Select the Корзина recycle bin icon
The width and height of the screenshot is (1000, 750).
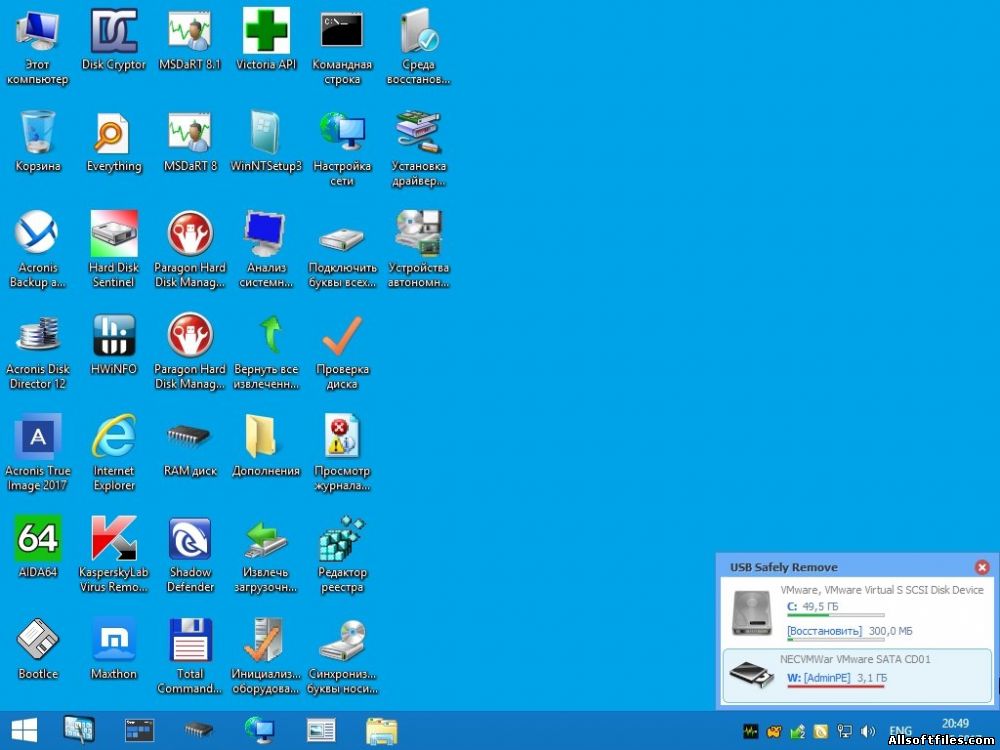click(x=38, y=142)
